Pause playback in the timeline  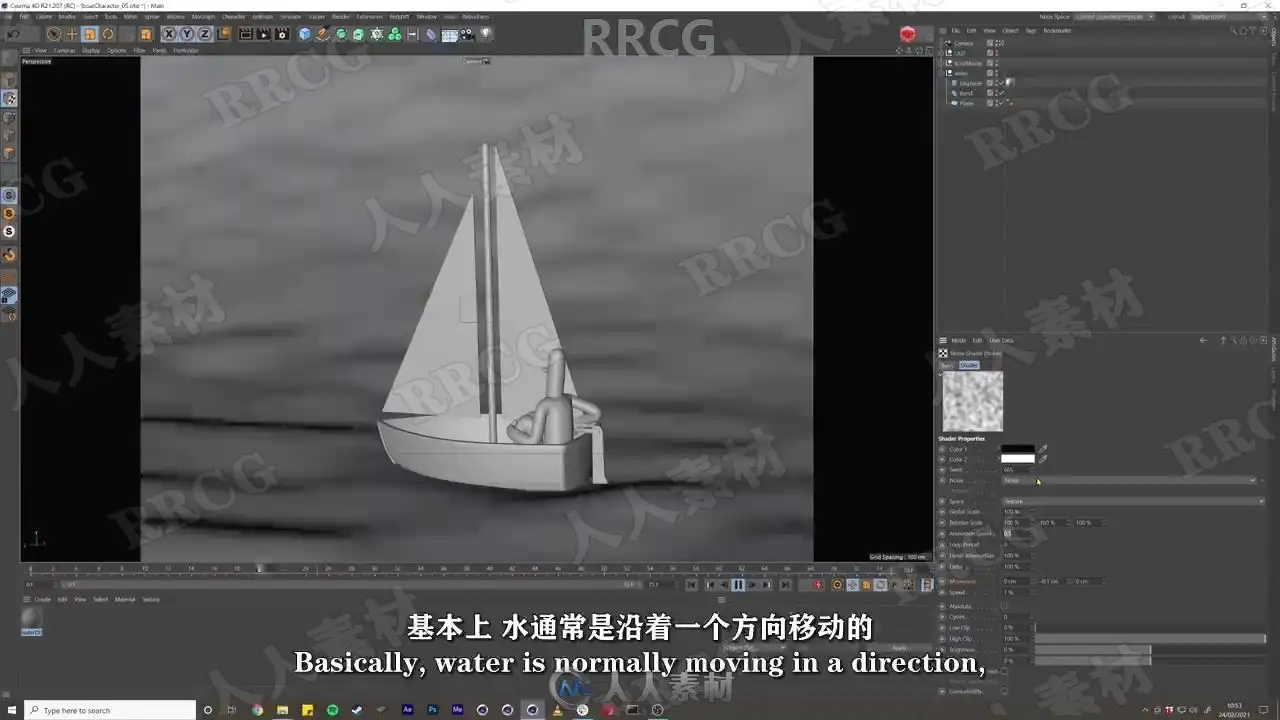738,585
